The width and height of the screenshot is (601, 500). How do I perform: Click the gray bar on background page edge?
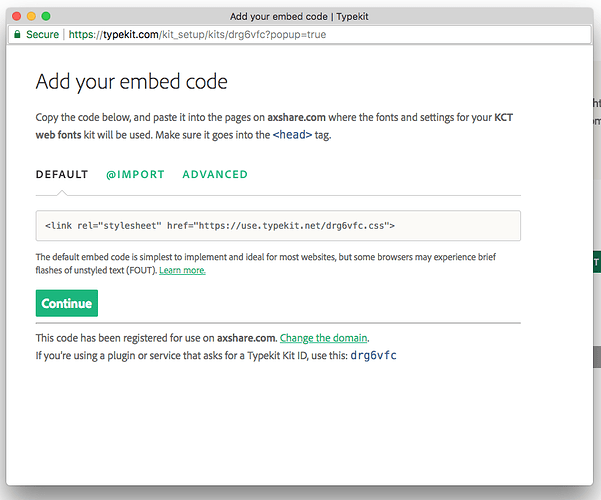[596, 356]
